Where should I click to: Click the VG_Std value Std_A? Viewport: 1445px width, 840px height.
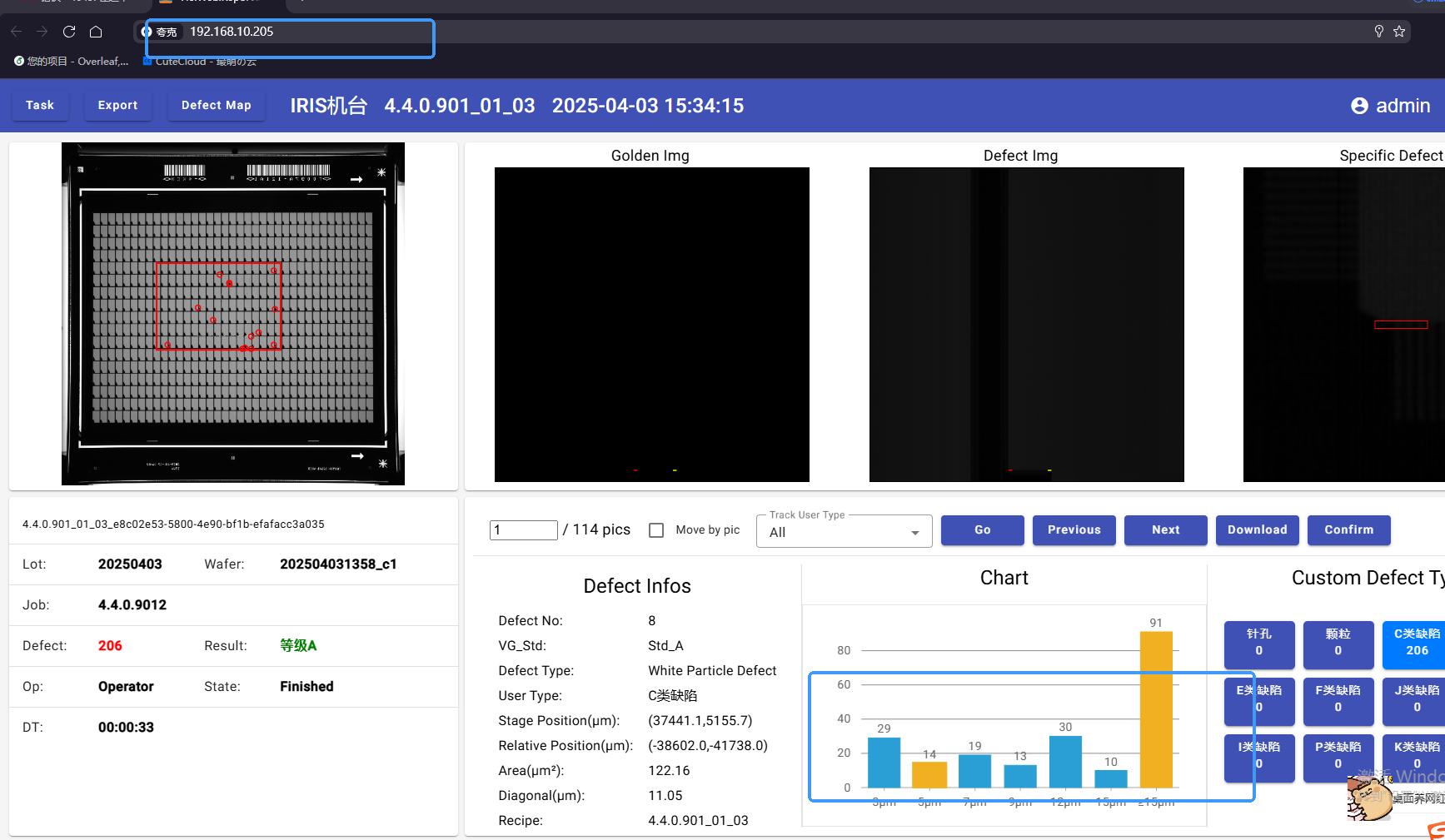[665, 646]
